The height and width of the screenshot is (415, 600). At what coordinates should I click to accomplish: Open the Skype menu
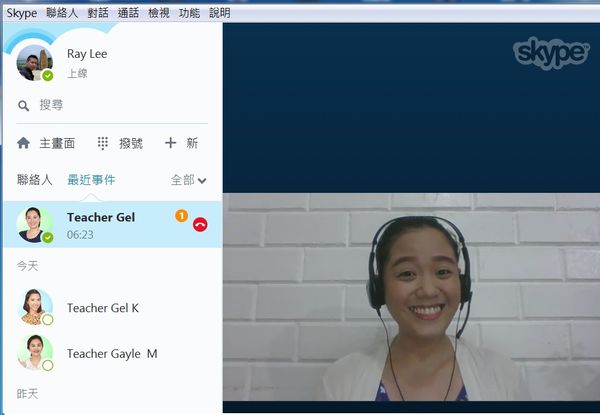(x=21, y=13)
